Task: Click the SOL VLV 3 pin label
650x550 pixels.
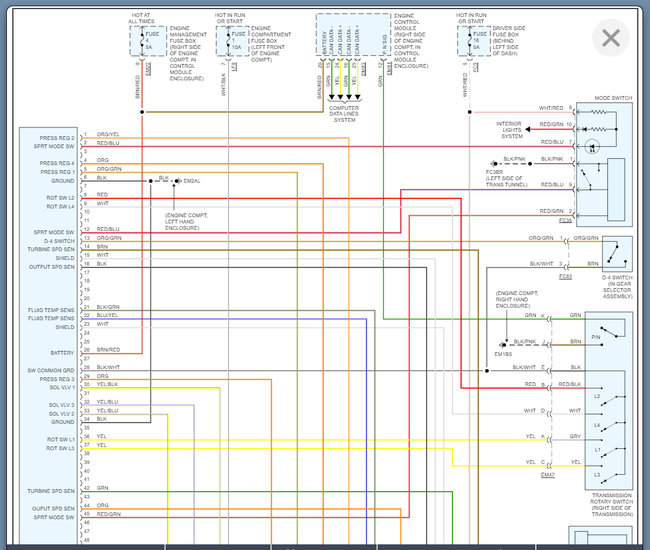Action: [x=62, y=405]
